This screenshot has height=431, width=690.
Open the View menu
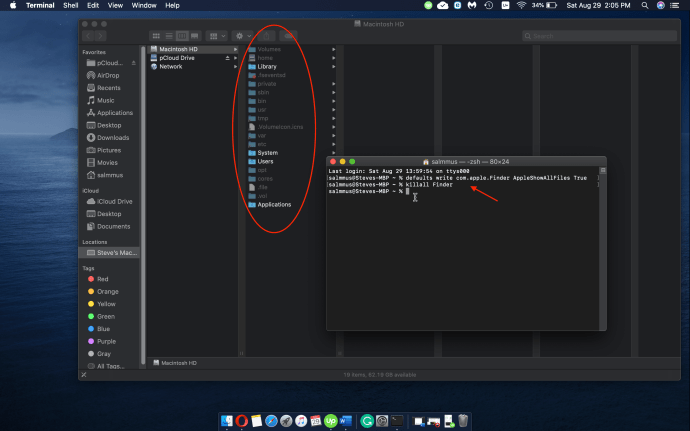115,5
